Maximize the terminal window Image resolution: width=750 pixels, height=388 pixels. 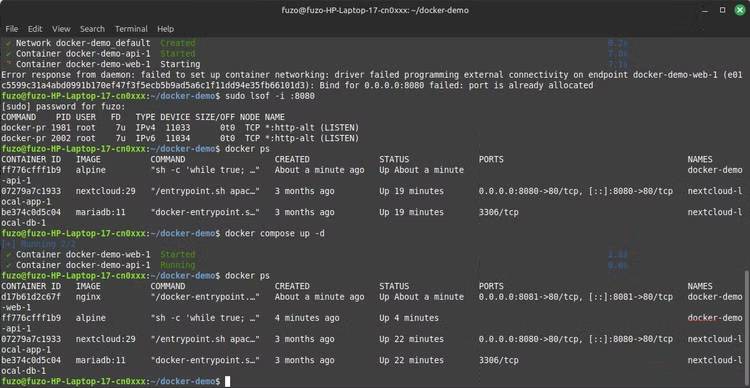723,10
